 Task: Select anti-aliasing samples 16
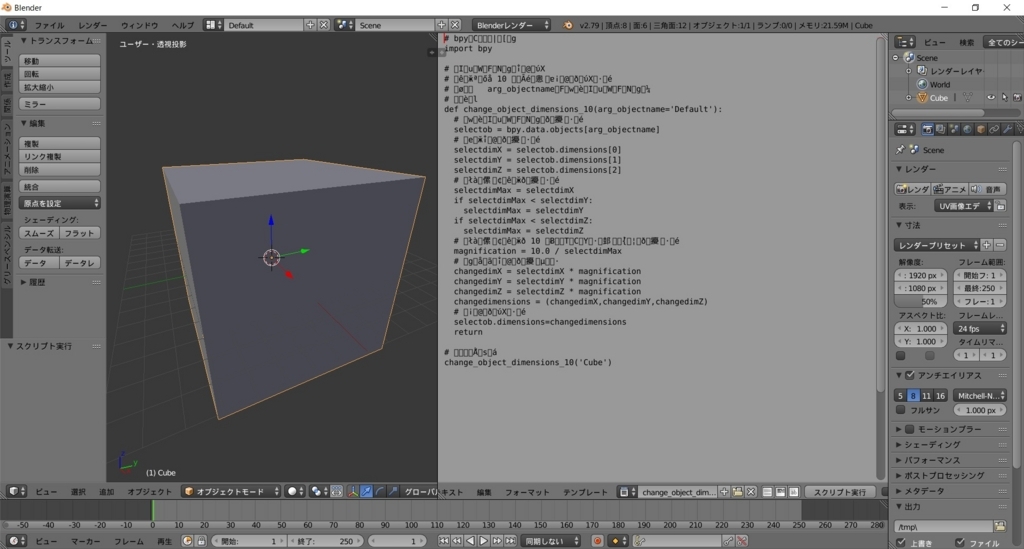click(x=940, y=396)
